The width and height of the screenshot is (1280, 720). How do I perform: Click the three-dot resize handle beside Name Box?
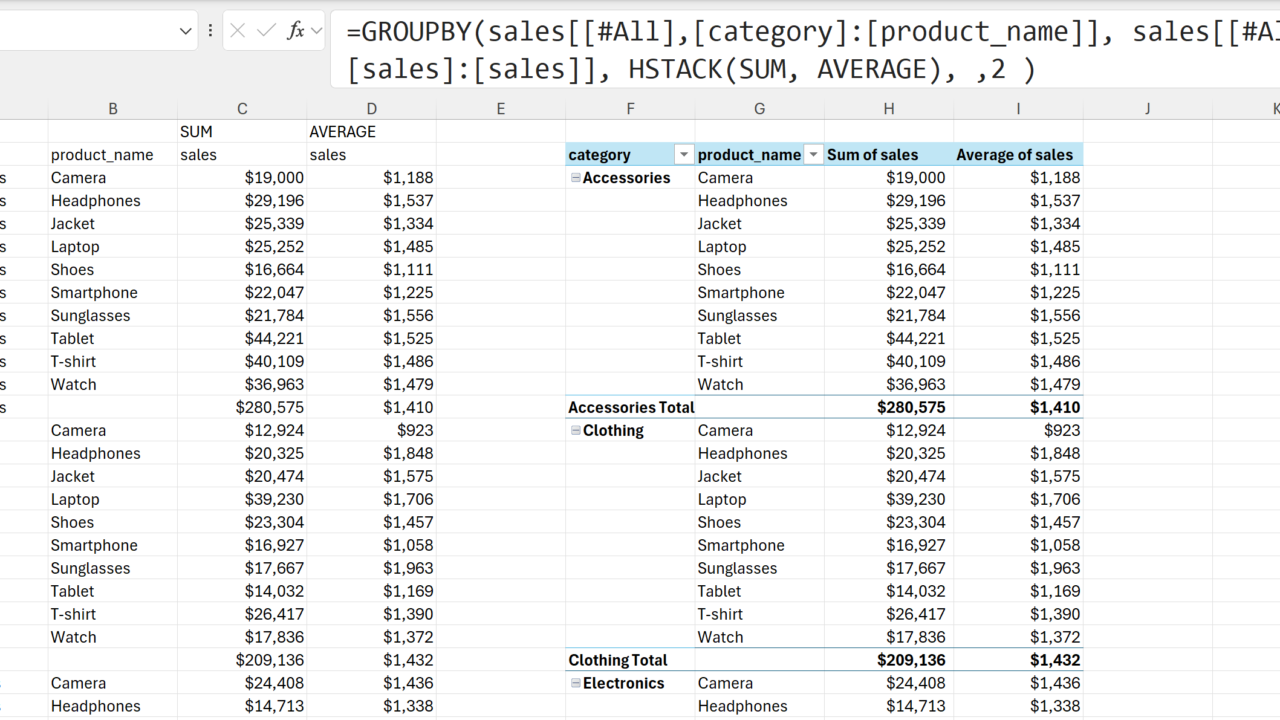pyautogui.click(x=210, y=31)
